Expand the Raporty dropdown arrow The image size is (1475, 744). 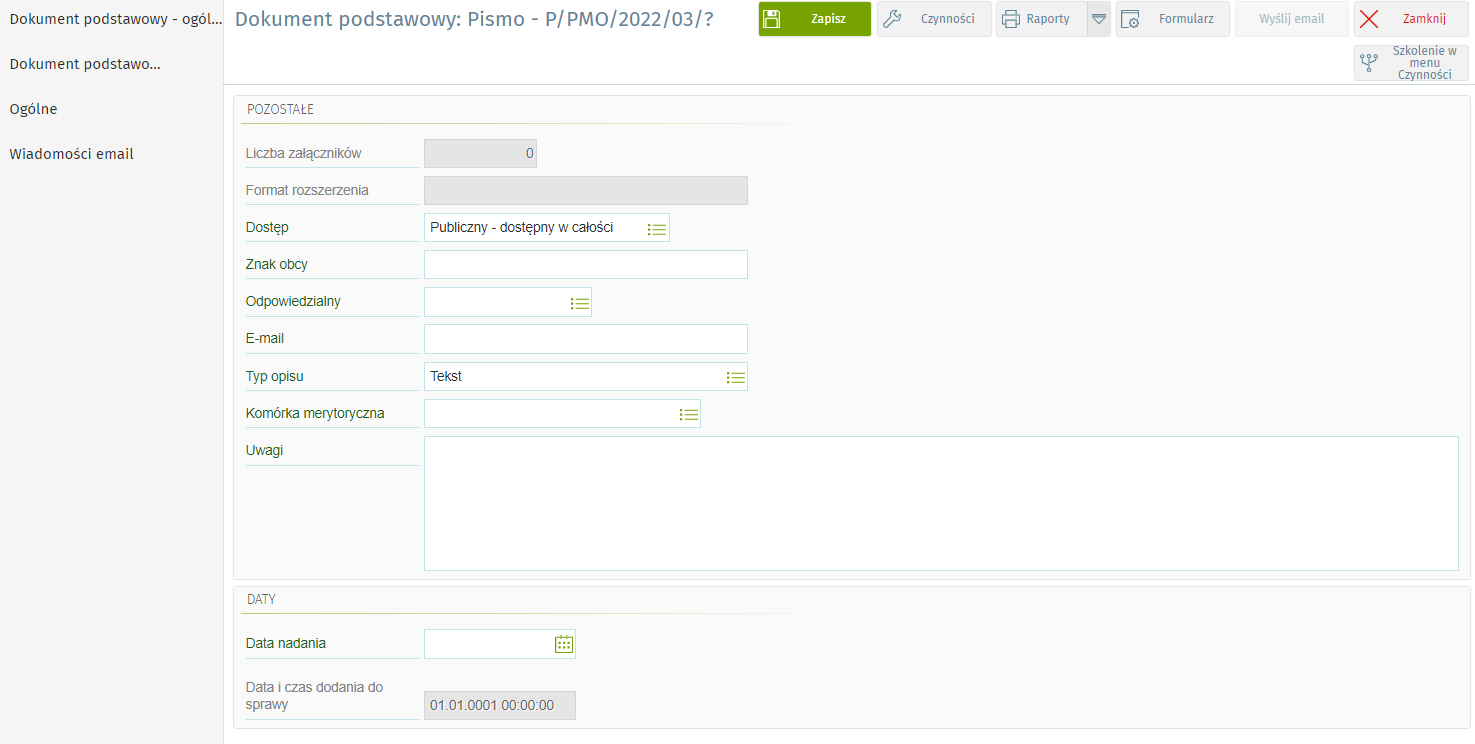tap(1098, 19)
